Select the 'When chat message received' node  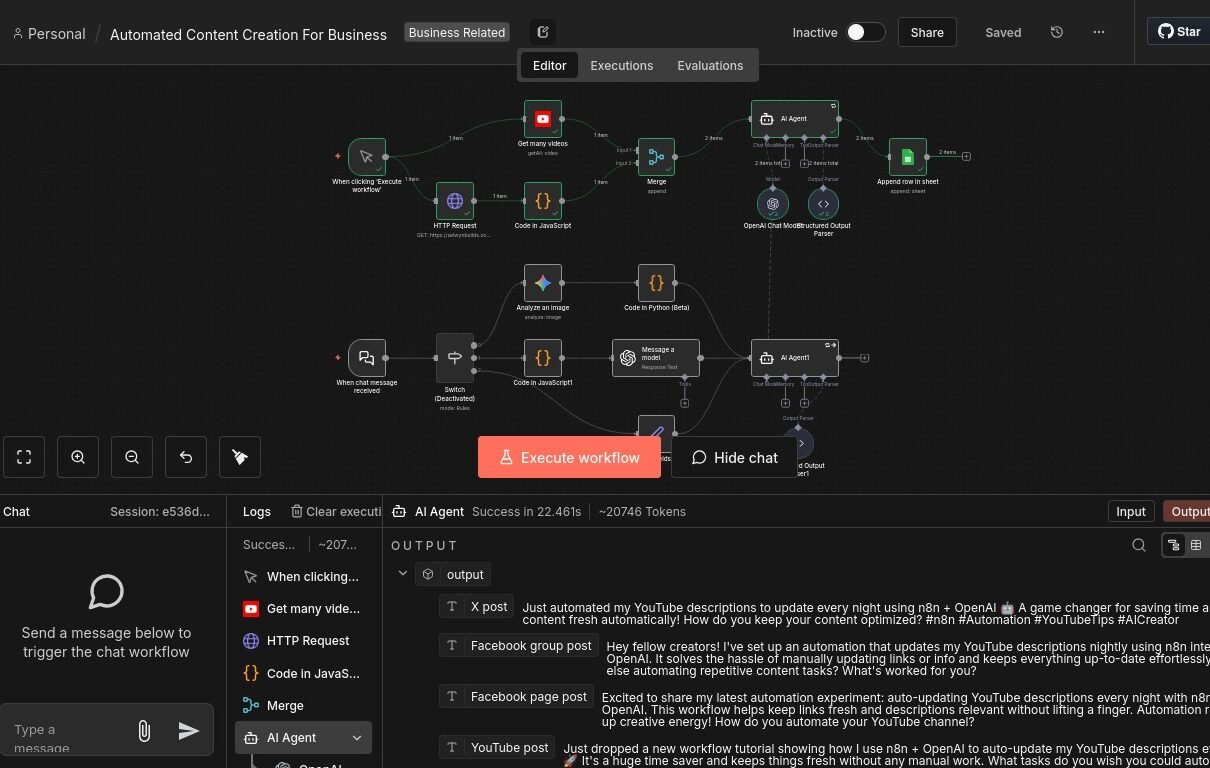point(367,358)
